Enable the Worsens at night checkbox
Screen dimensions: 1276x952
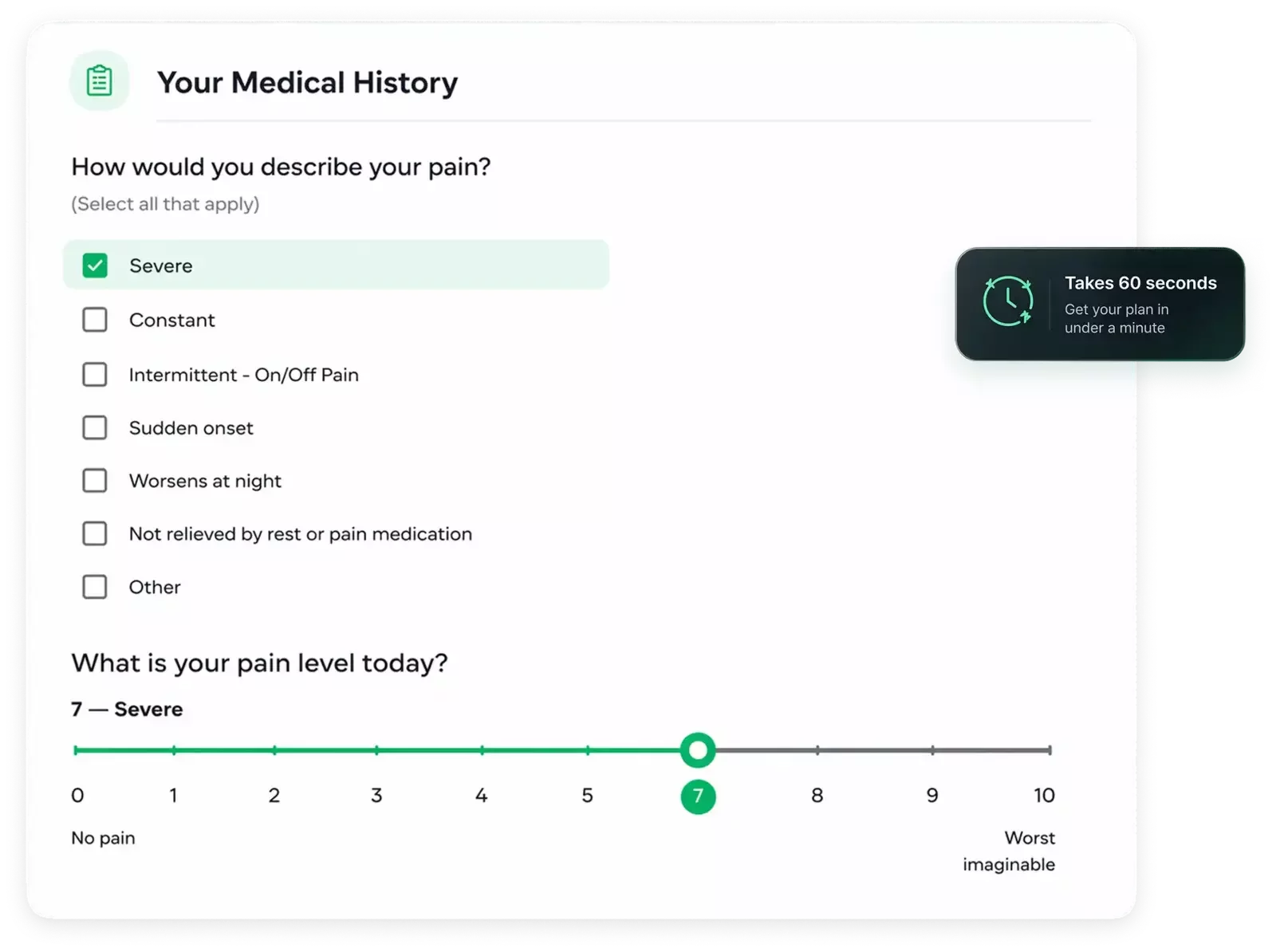click(95, 480)
